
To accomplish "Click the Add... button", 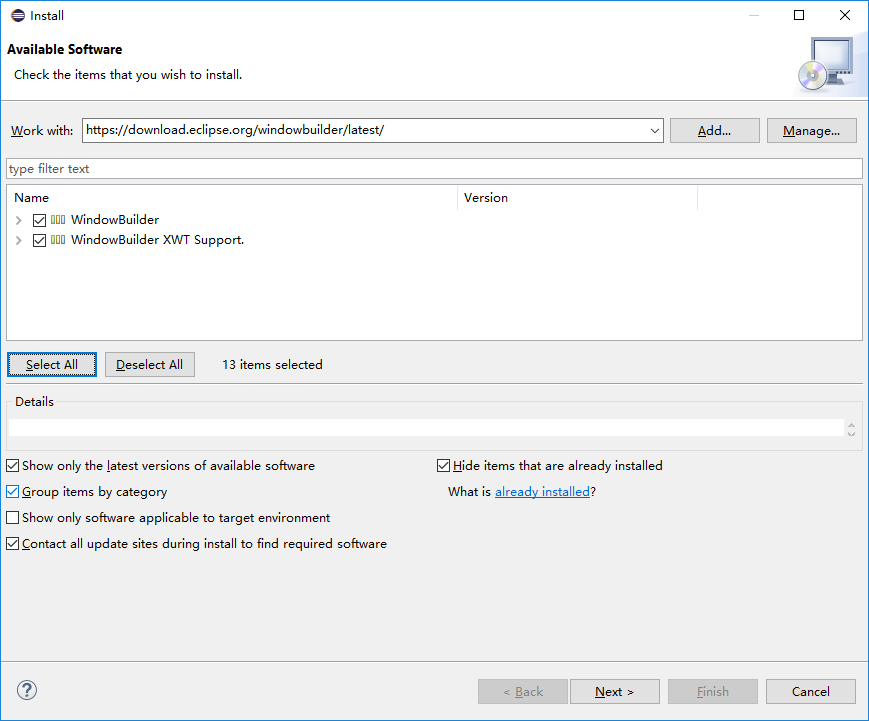I will click(x=714, y=131).
